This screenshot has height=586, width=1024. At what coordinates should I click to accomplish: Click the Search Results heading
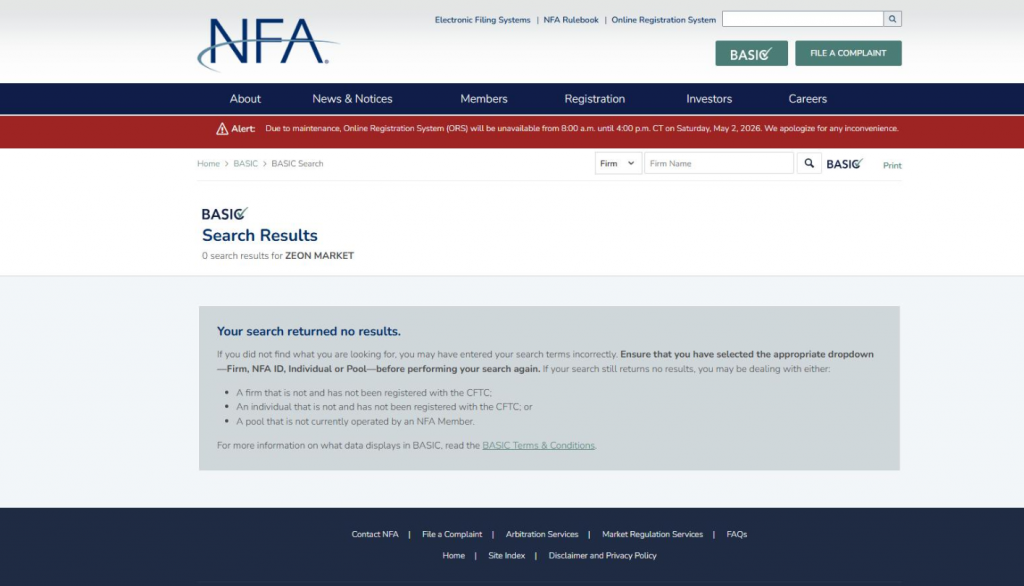pos(259,235)
